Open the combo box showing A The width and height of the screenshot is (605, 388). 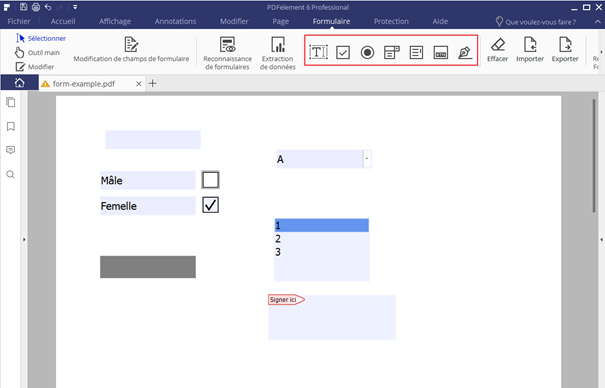(367, 159)
